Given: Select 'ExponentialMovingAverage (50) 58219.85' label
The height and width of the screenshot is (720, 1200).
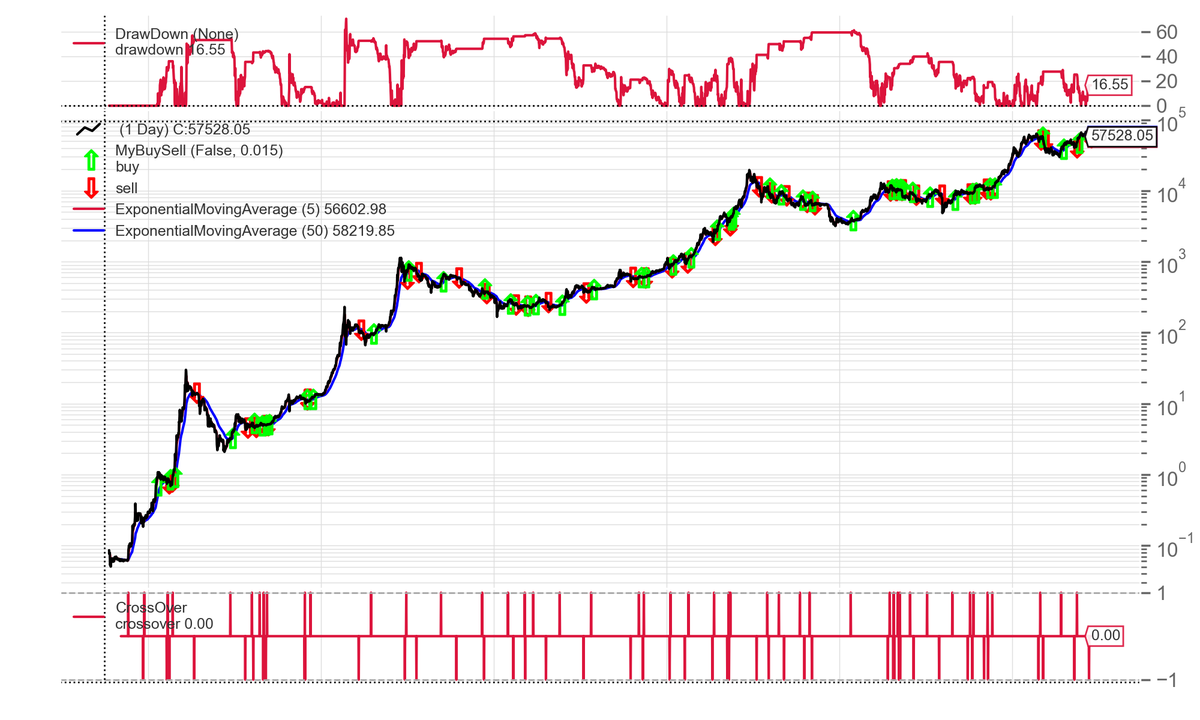Looking at the screenshot, I should click(x=255, y=231).
